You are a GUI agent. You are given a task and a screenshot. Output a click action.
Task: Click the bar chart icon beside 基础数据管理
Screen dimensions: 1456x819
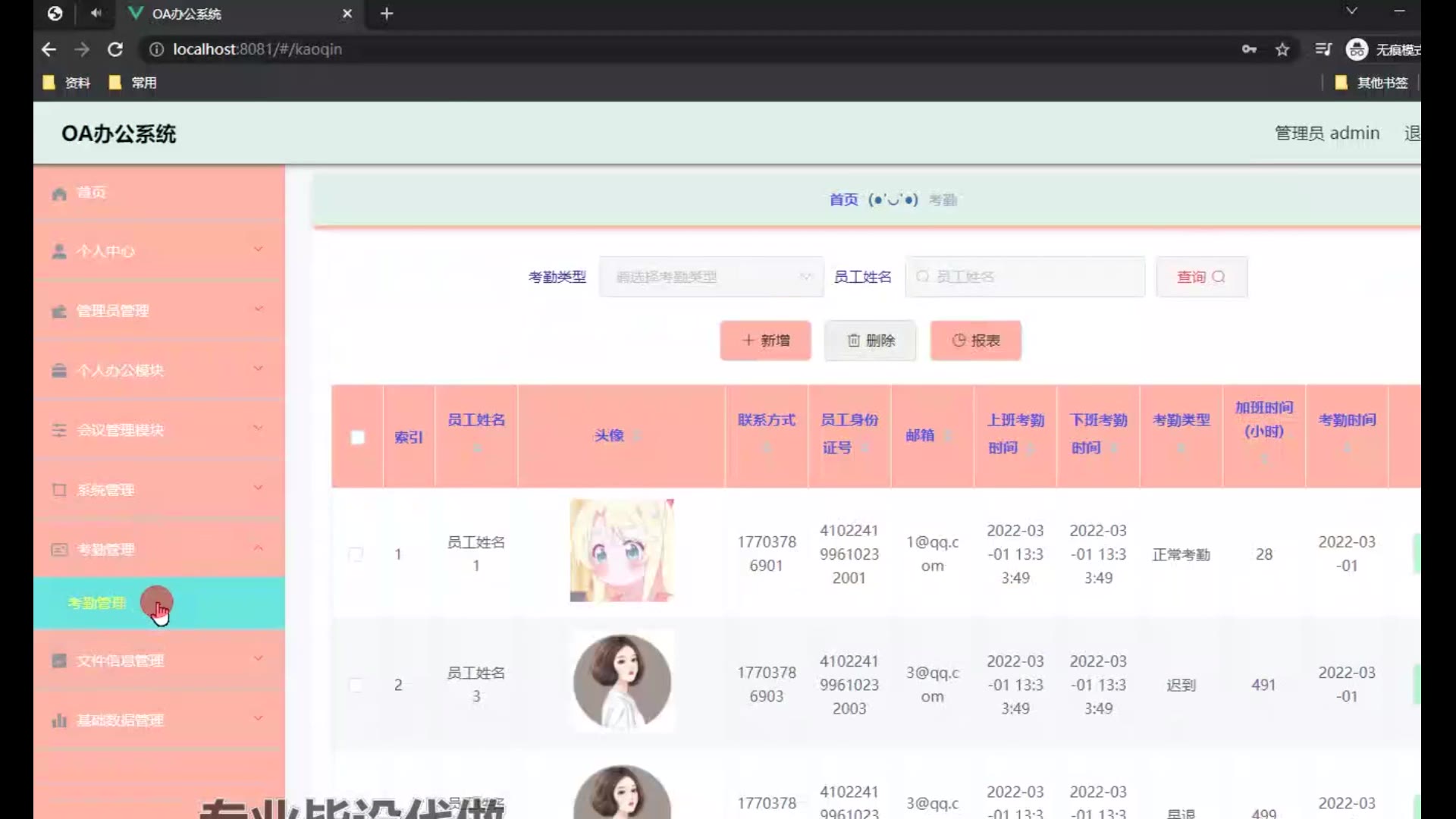(x=59, y=720)
